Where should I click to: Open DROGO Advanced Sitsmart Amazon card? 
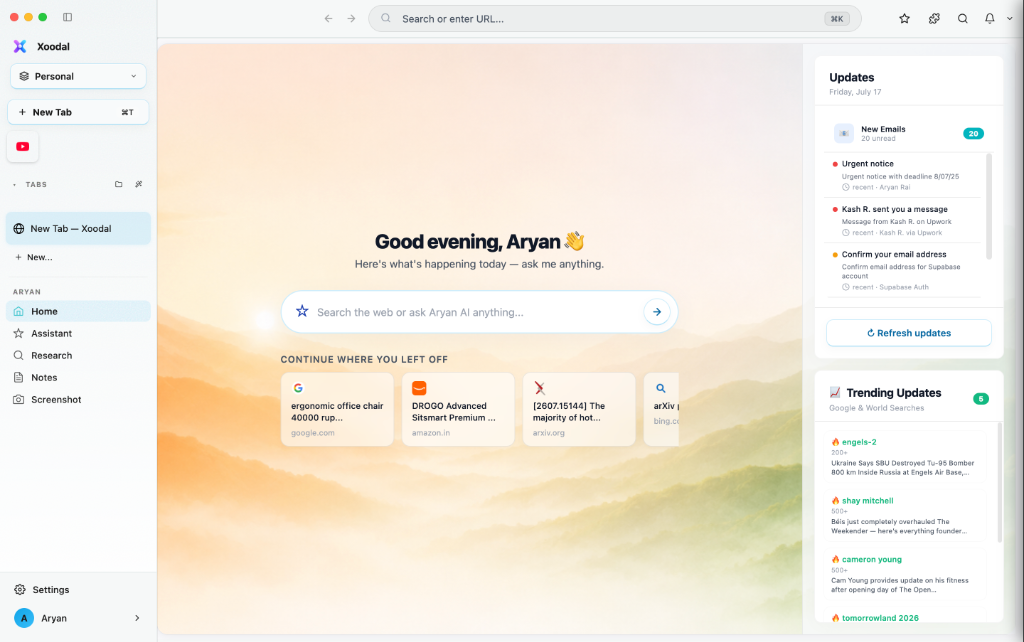pos(458,409)
